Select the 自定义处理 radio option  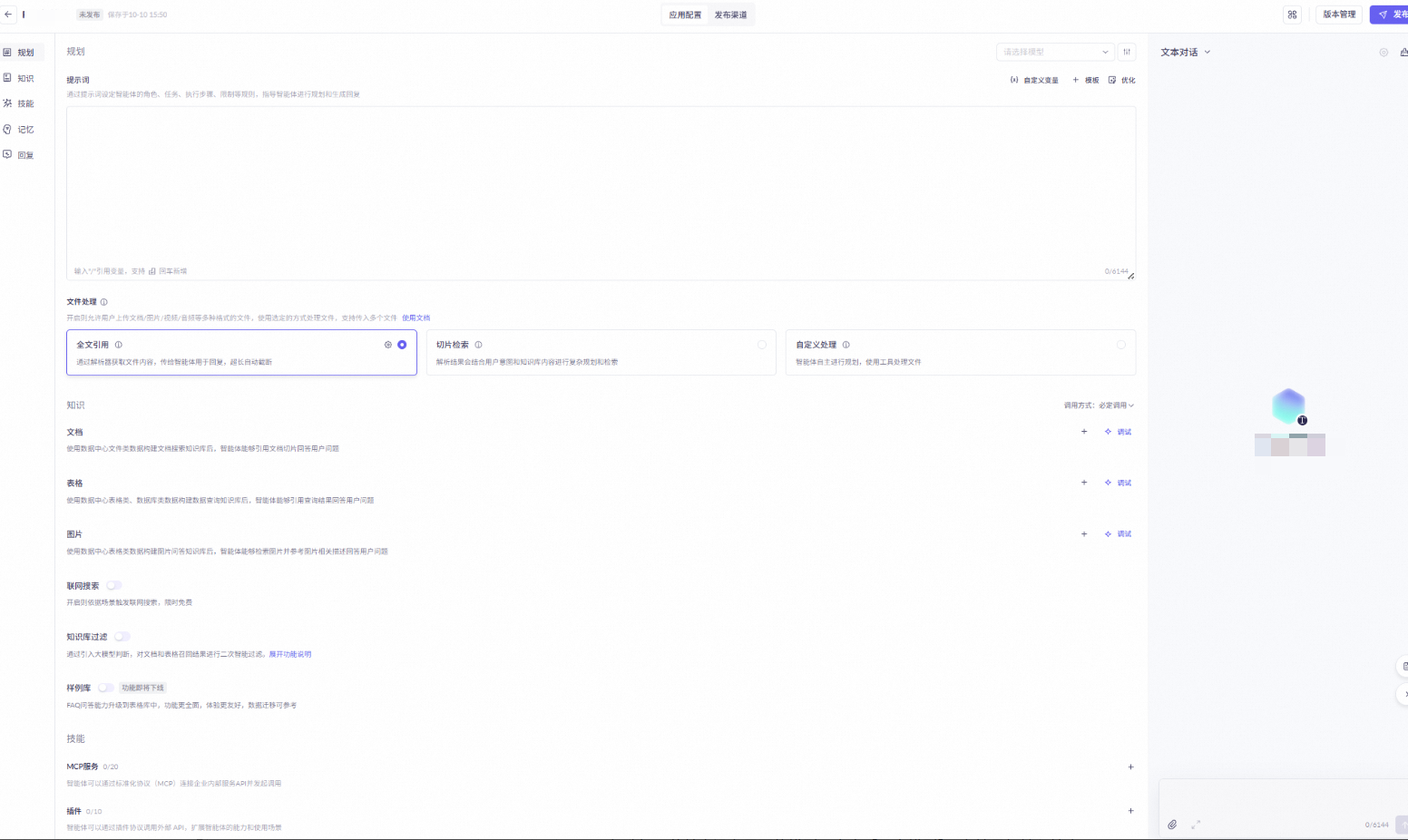point(1121,345)
